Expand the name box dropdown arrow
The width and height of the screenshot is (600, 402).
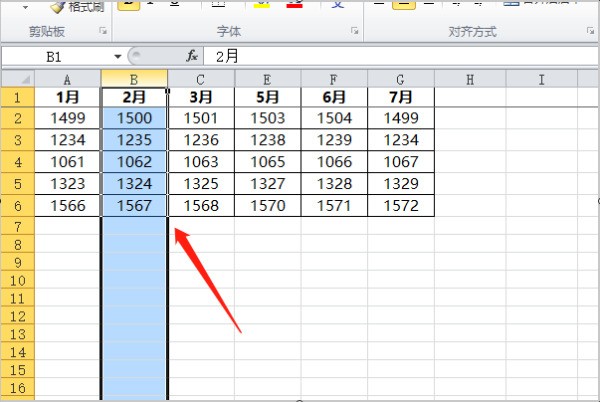117,57
